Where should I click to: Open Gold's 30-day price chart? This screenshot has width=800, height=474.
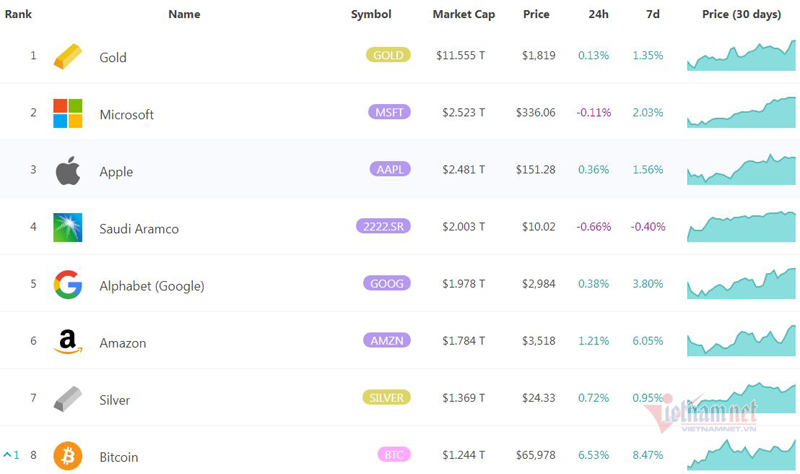coord(741,57)
